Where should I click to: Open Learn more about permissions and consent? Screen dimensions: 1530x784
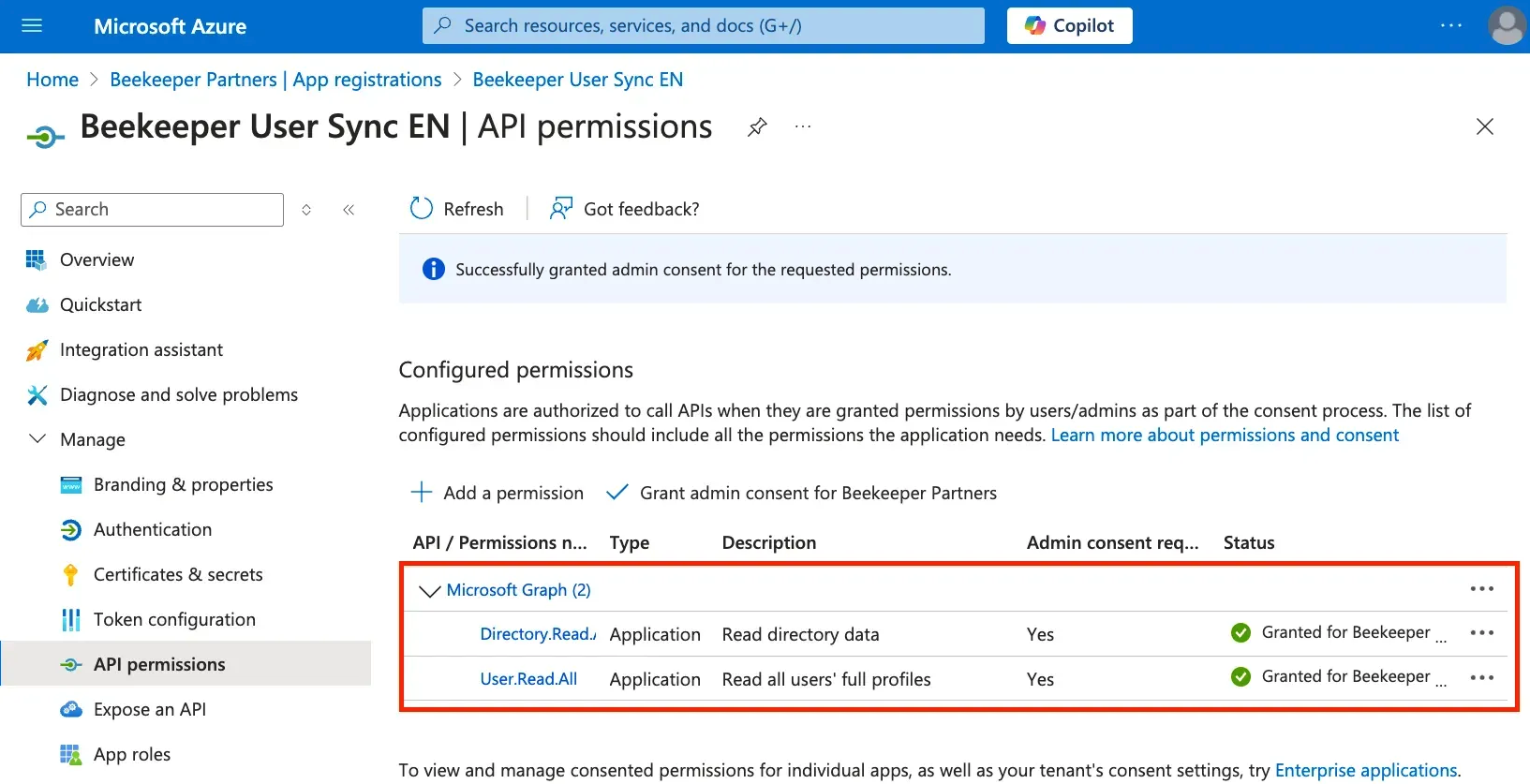tap(1225, 435)
